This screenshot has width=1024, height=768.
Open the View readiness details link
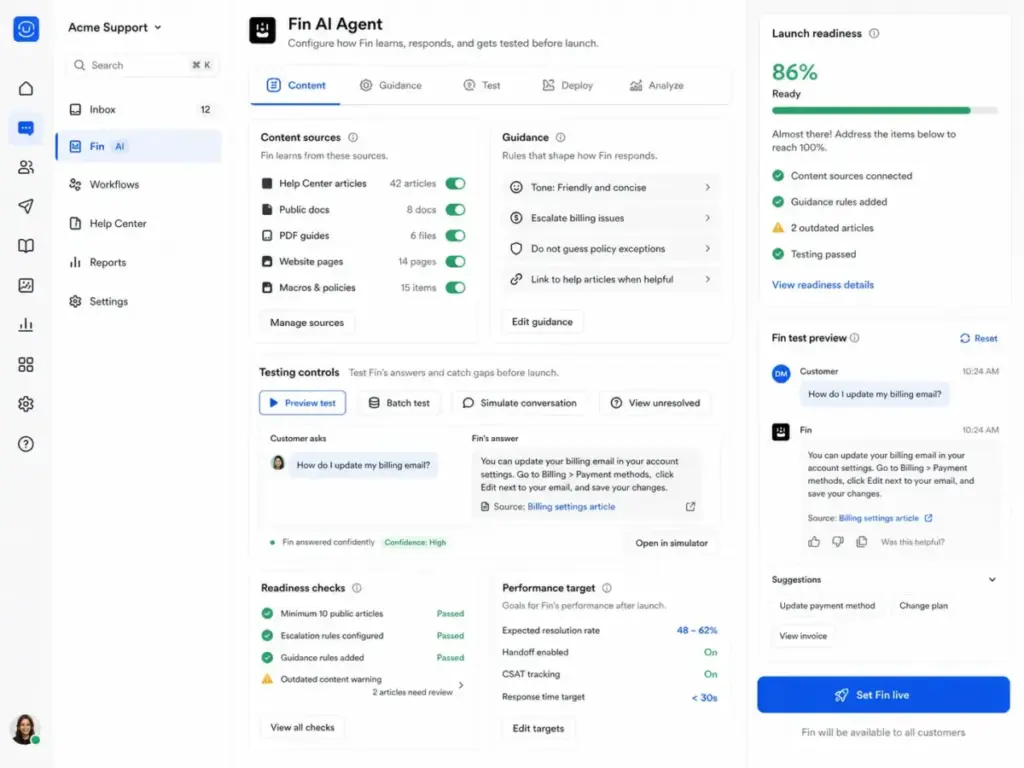pyautogui.click(x=822, y=285)
